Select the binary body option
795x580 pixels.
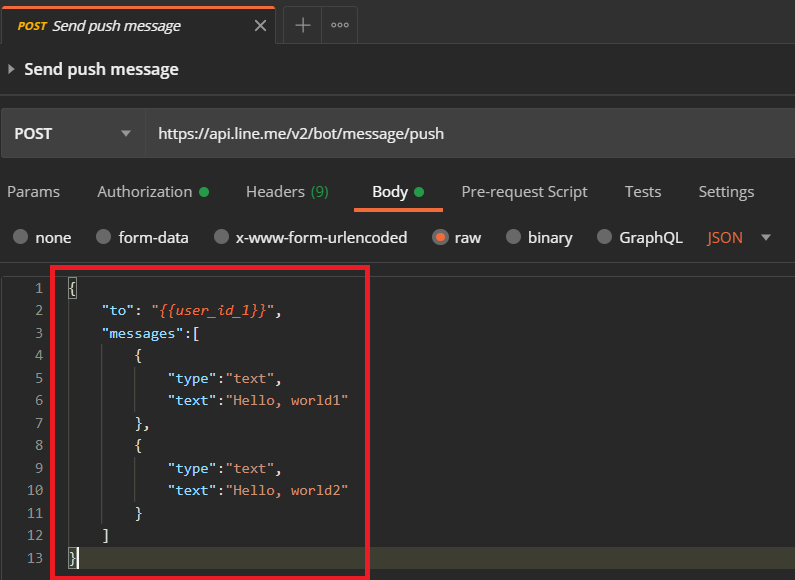tap(539, 237)
